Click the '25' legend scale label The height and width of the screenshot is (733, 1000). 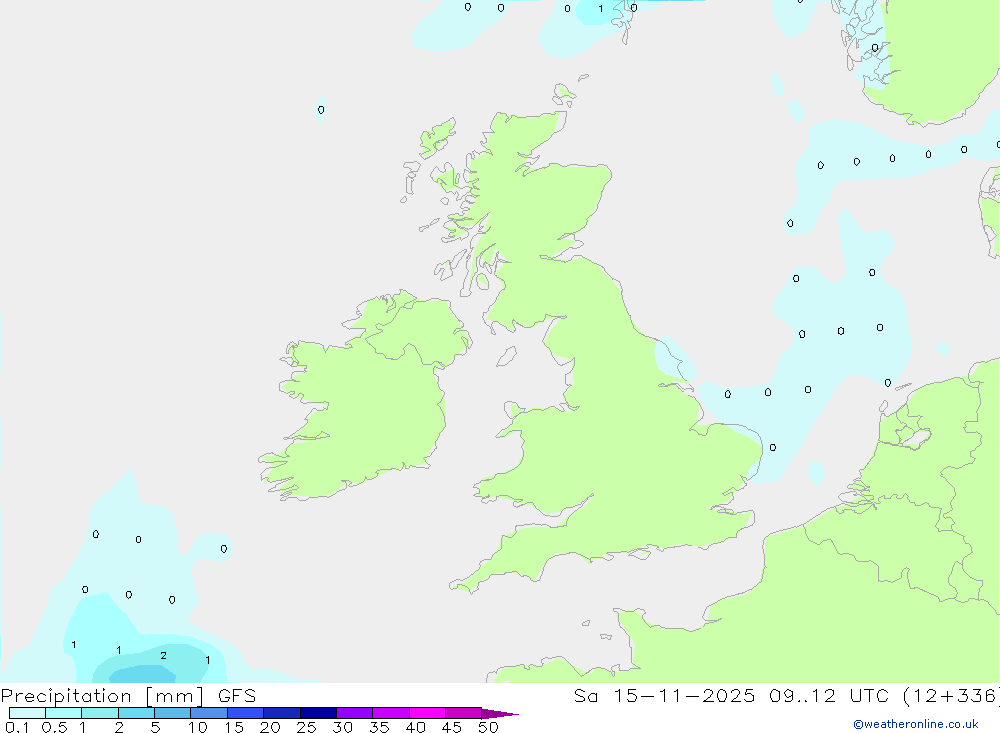pyautogui.click(x=306, y=727)
